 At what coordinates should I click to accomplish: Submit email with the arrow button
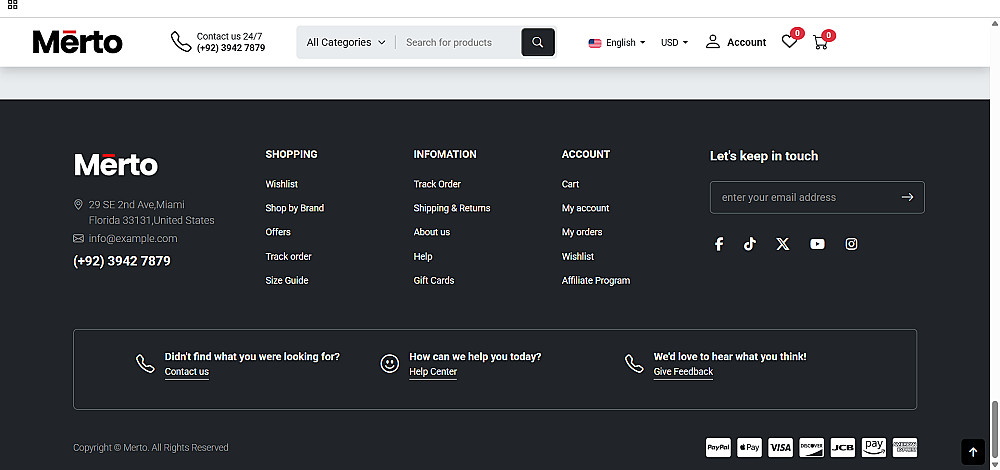[907, 197]
